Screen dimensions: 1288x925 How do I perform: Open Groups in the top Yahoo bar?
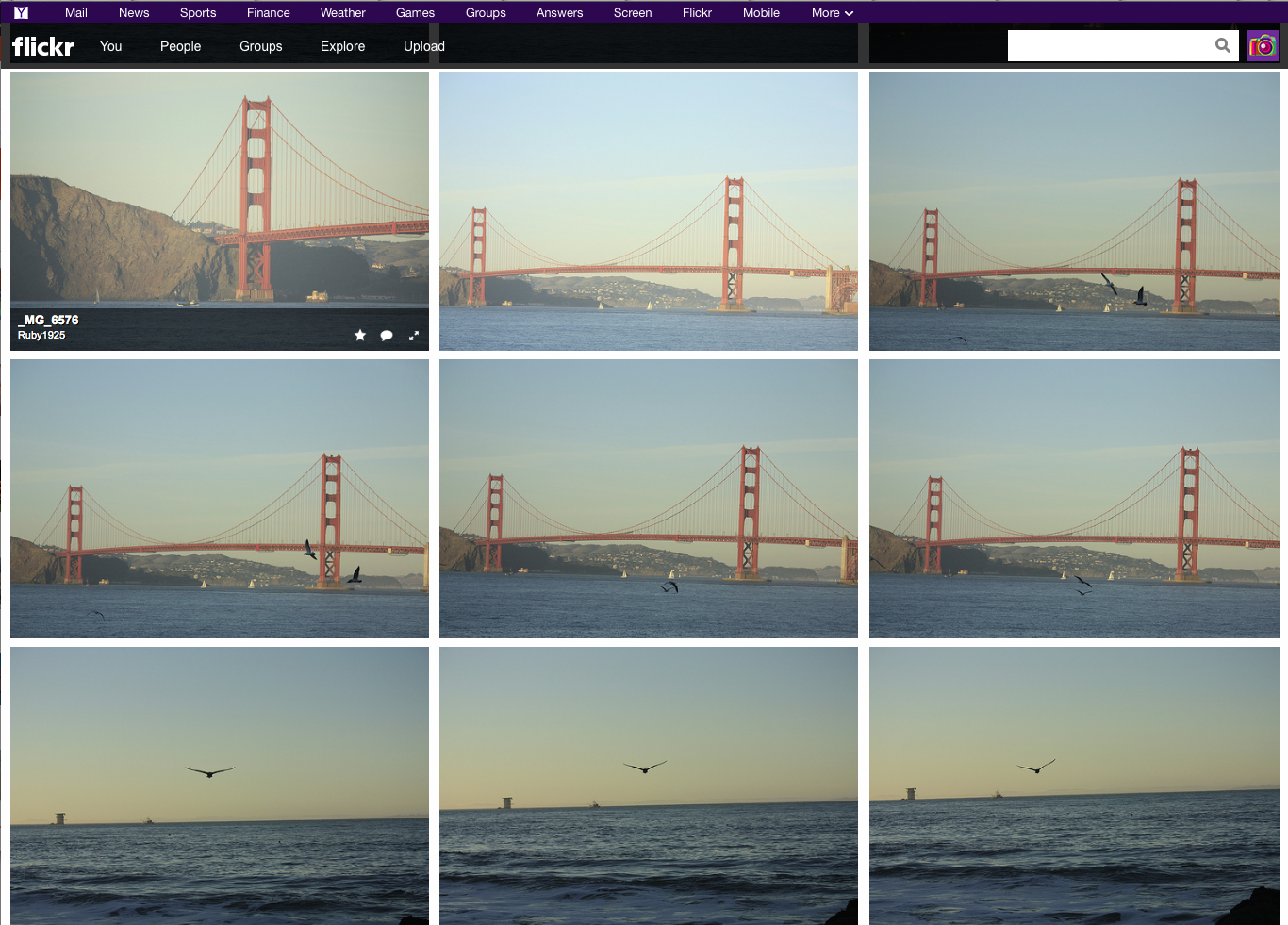click(486, 13)
